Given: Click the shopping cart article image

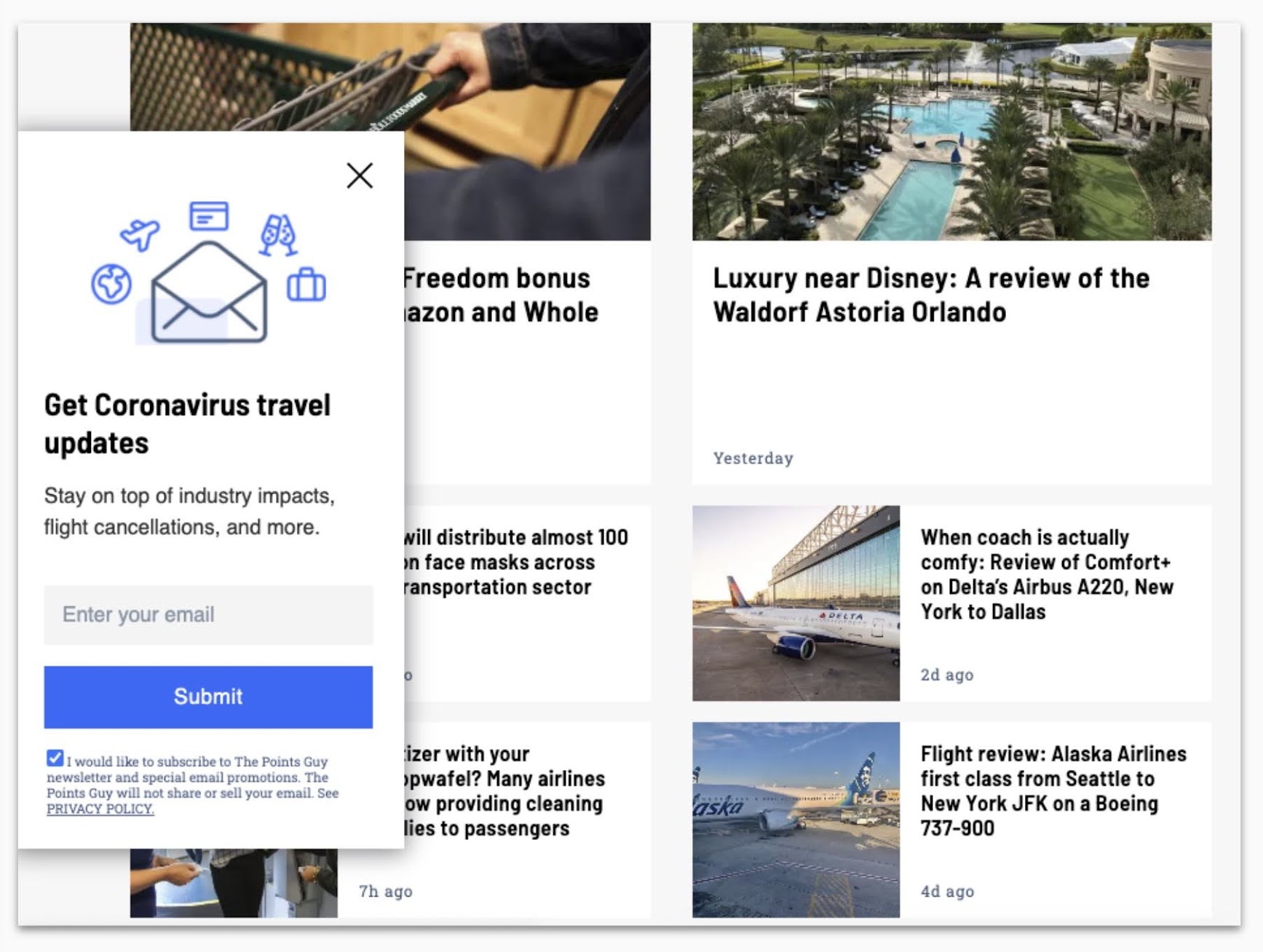Looking at the screenshot, I should 527,132.
